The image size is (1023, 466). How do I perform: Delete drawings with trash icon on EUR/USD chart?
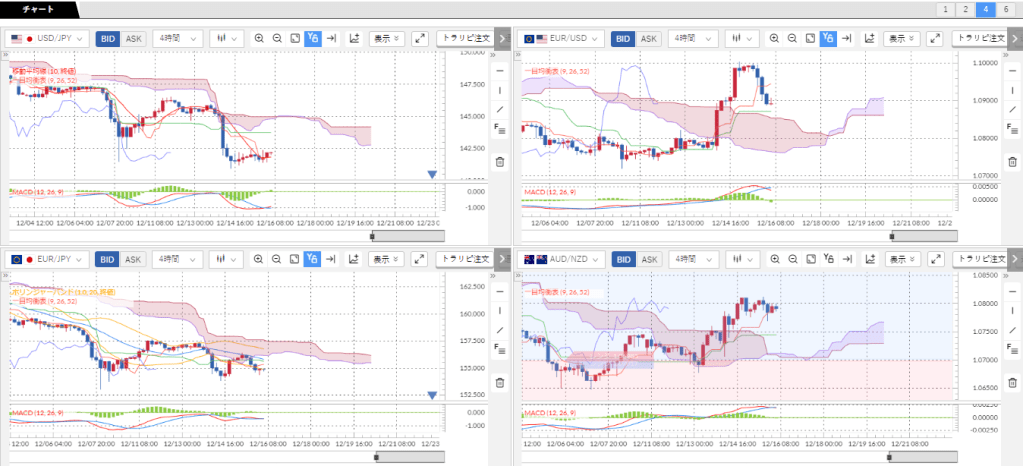coord(1012,161)
